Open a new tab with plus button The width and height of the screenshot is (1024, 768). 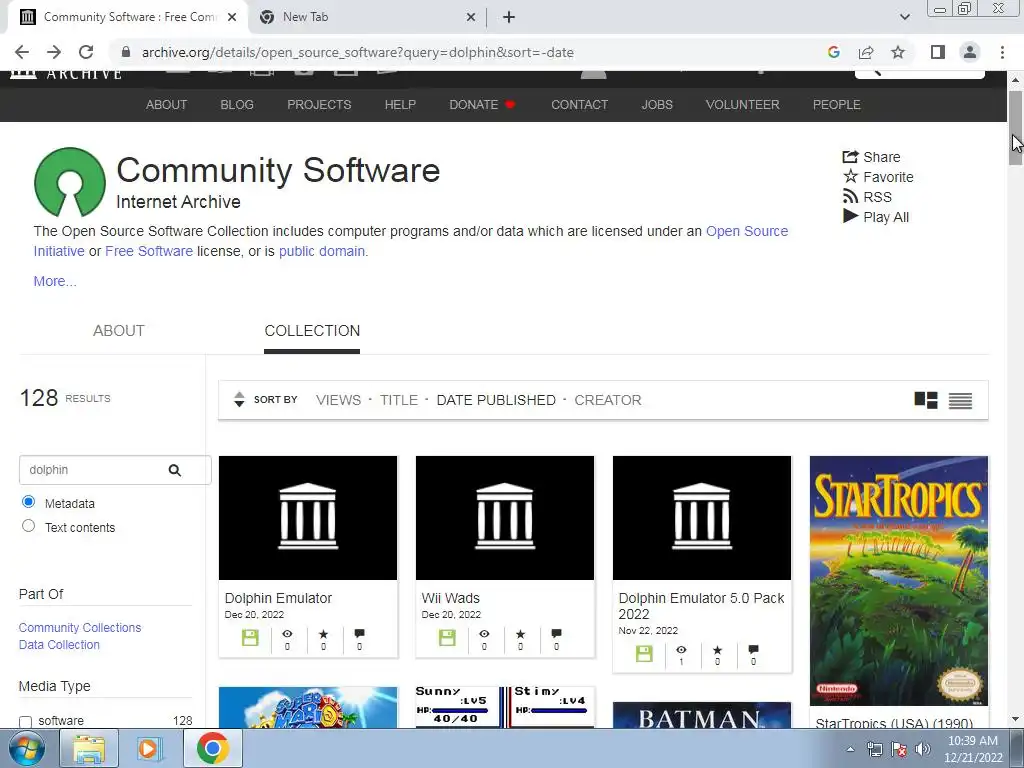[509, 17]
